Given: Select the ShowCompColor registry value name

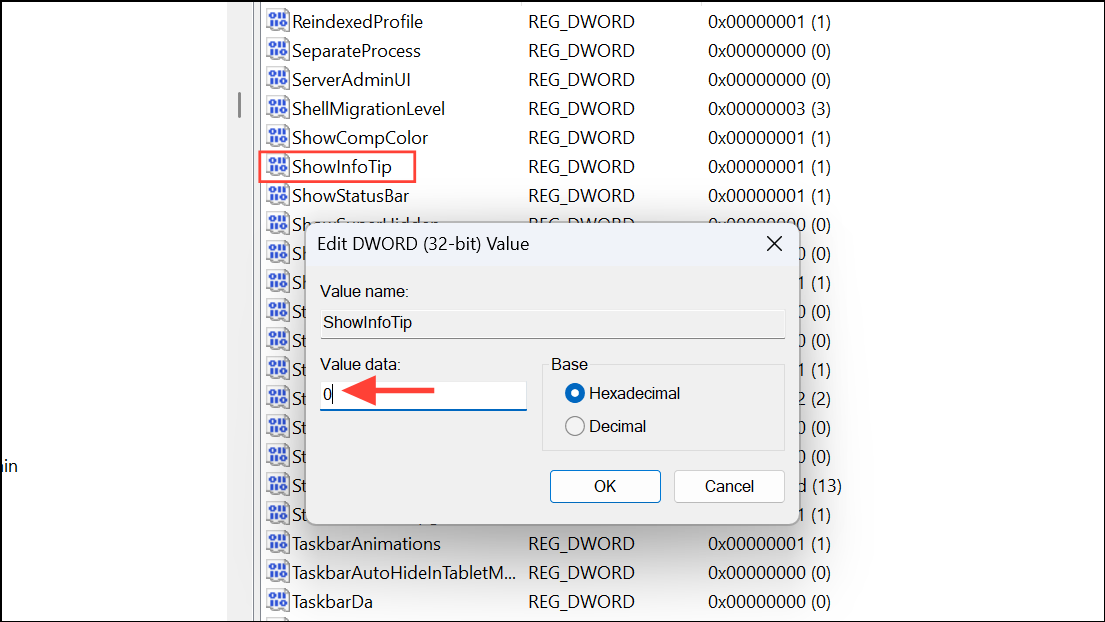Looking at the screenshot, I should coord(362,137).
